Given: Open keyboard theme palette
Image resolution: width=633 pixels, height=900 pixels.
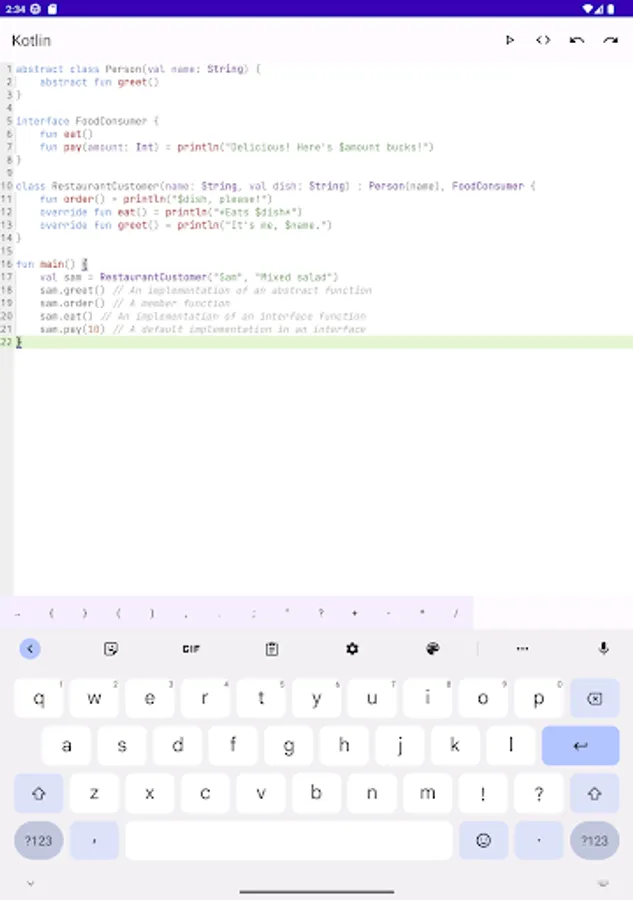Looking at the screenshot, I should [x=433, y=649].
